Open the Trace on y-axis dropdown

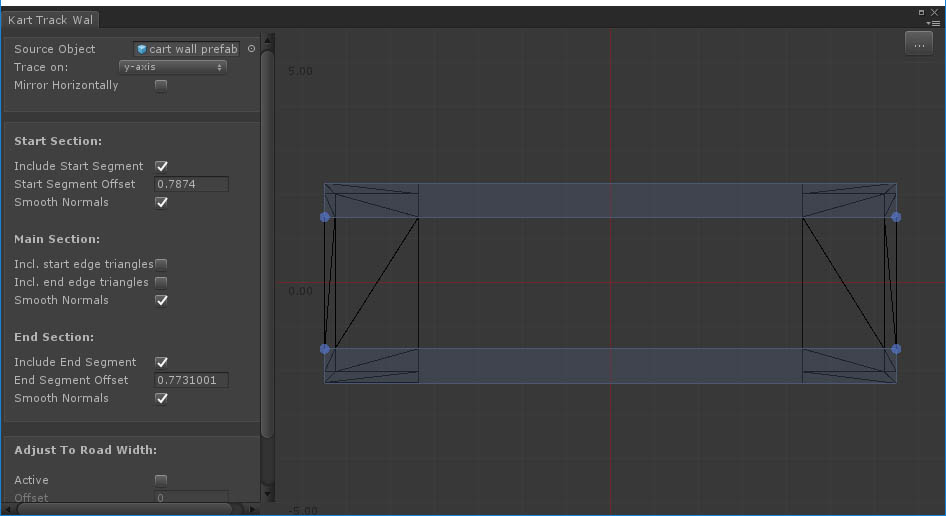(173, 67)
